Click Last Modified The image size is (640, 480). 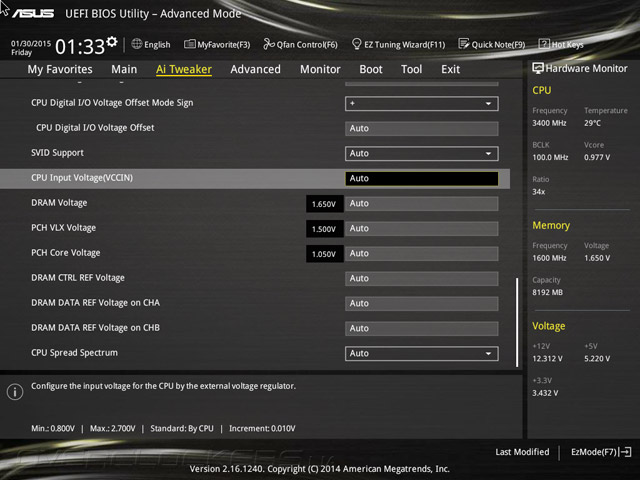522,452
